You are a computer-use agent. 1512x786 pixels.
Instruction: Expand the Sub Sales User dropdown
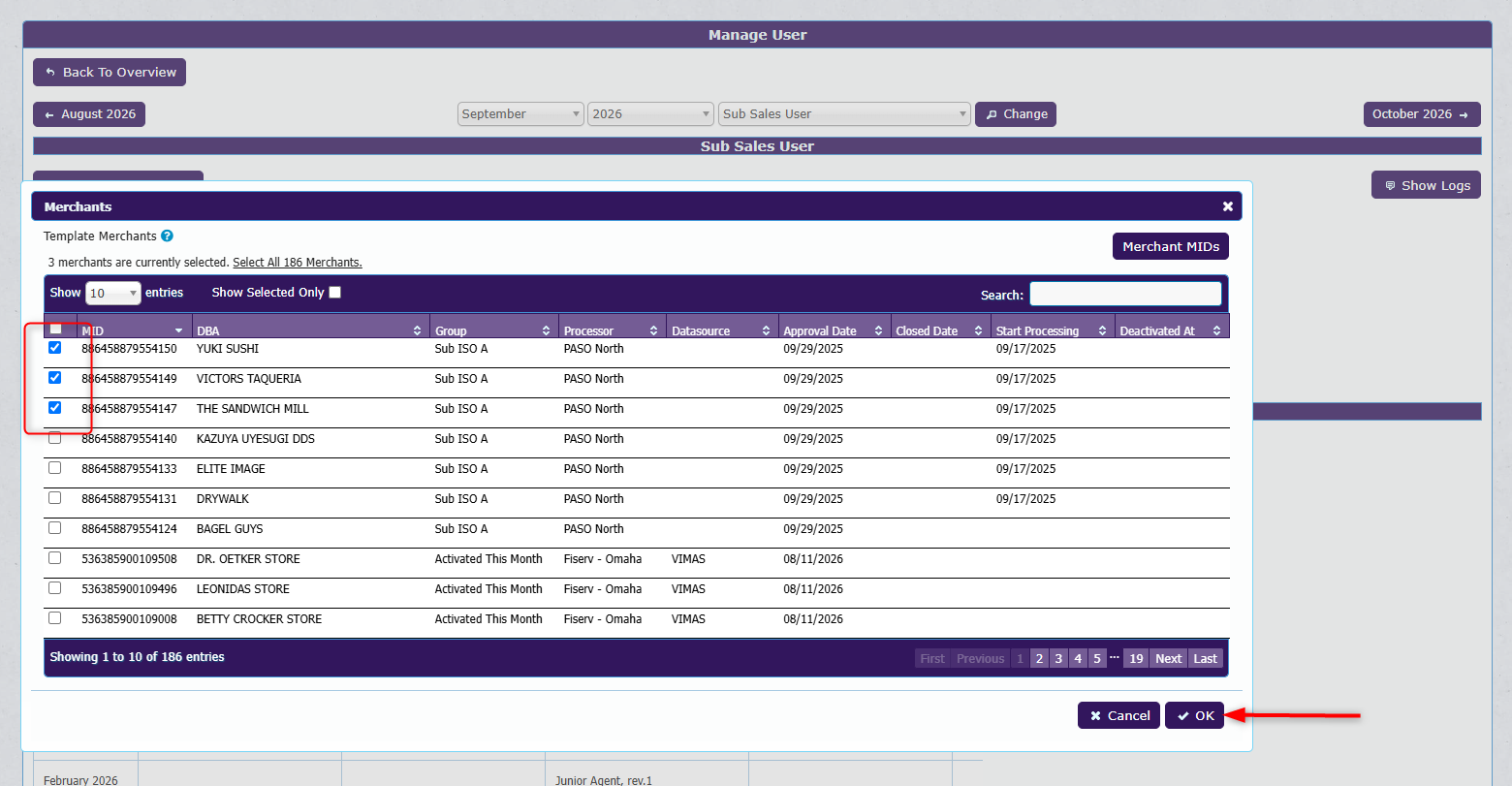pyautogui.click(x=844, y=114)
